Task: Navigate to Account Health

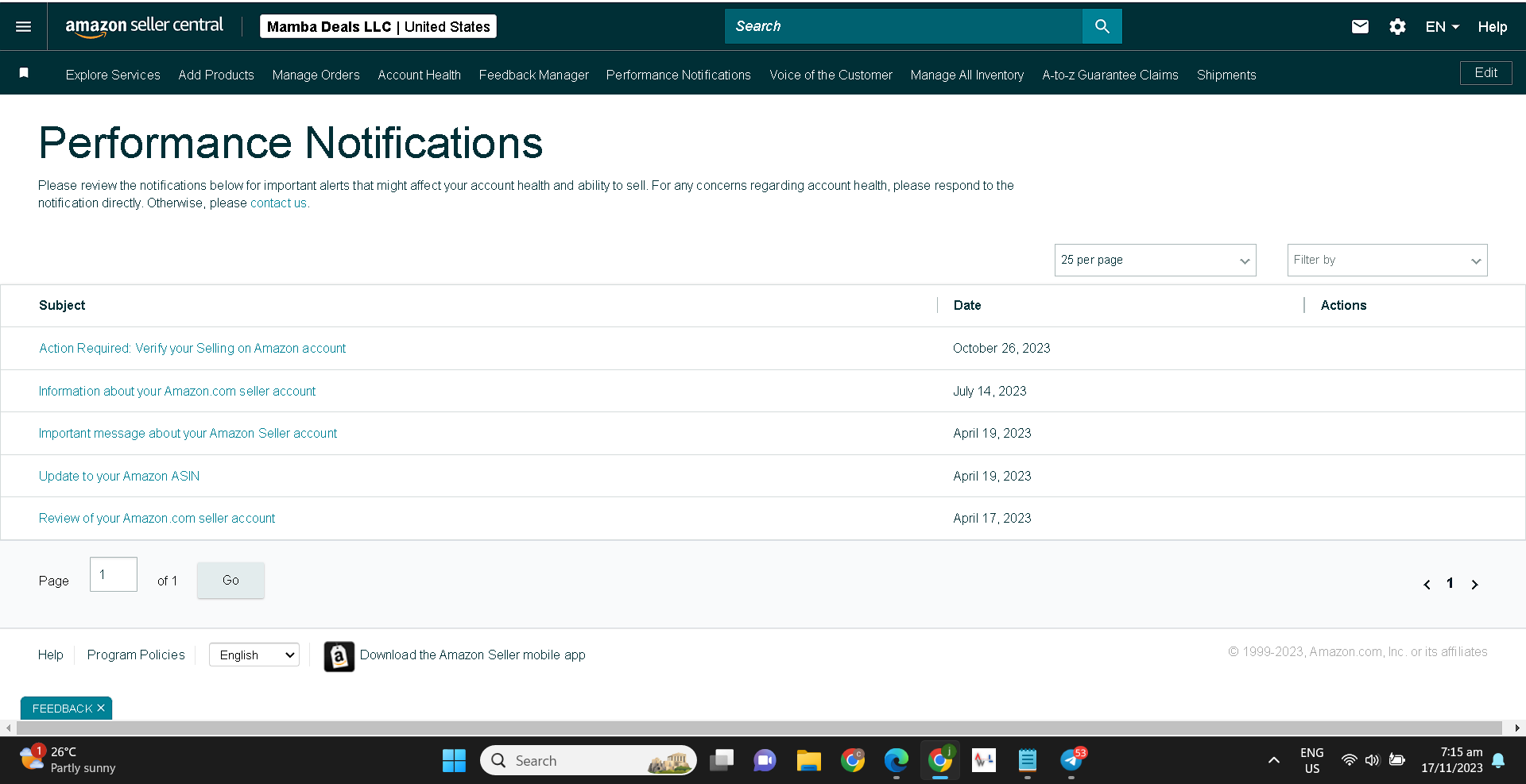Action: point(419,75)
